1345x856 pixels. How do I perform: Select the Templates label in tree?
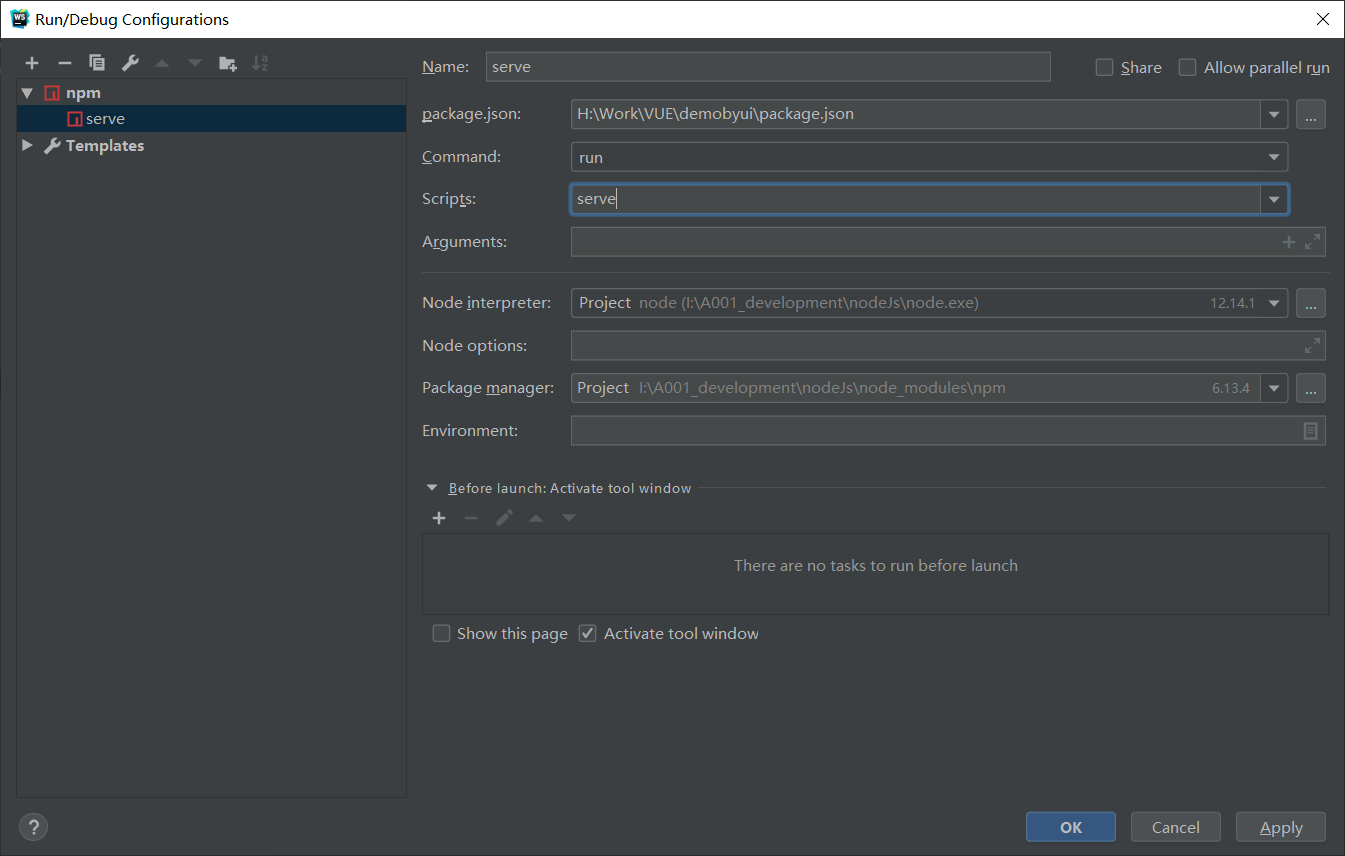(x=105, y=145)
